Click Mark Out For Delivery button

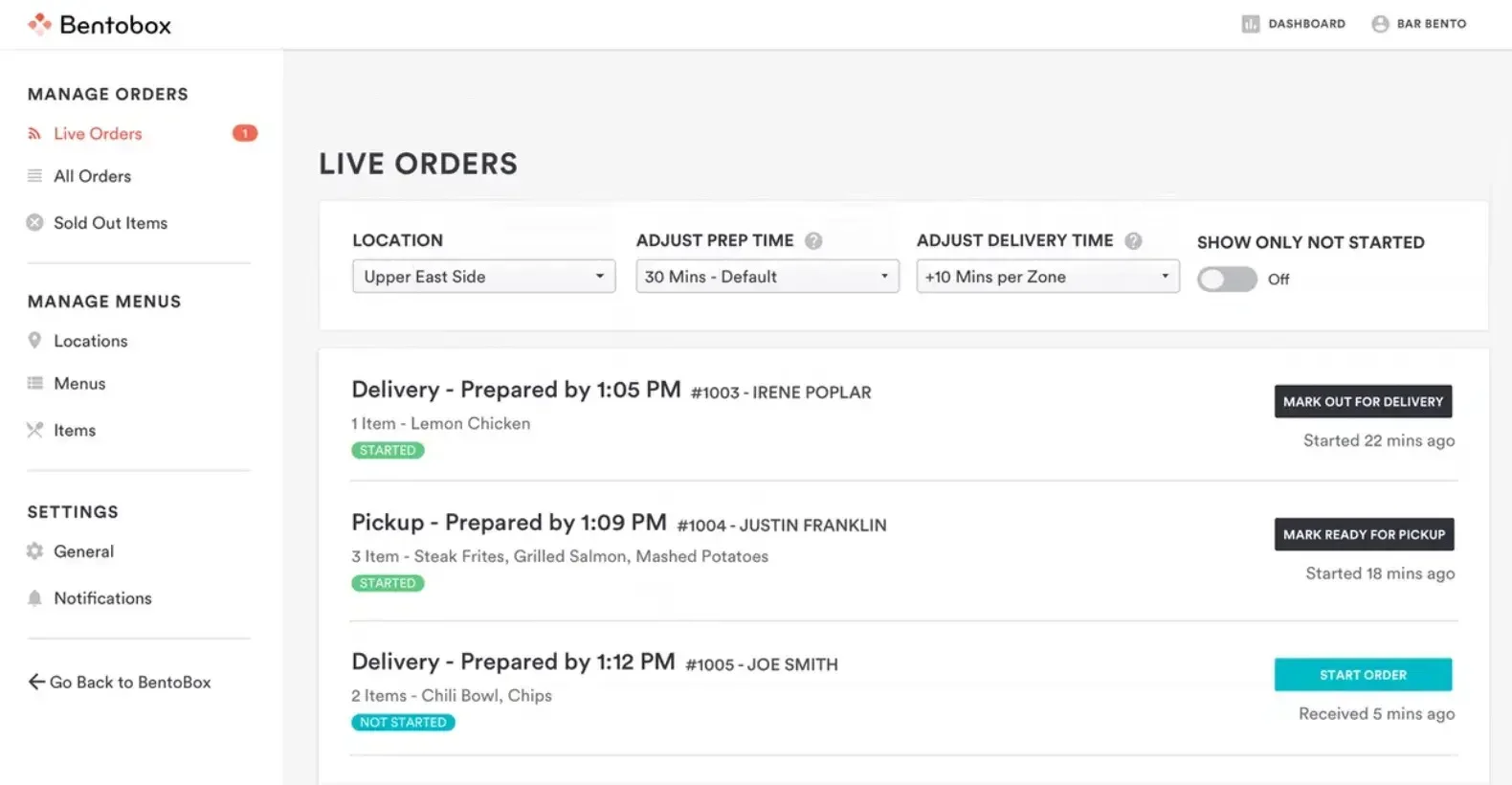1363,401
